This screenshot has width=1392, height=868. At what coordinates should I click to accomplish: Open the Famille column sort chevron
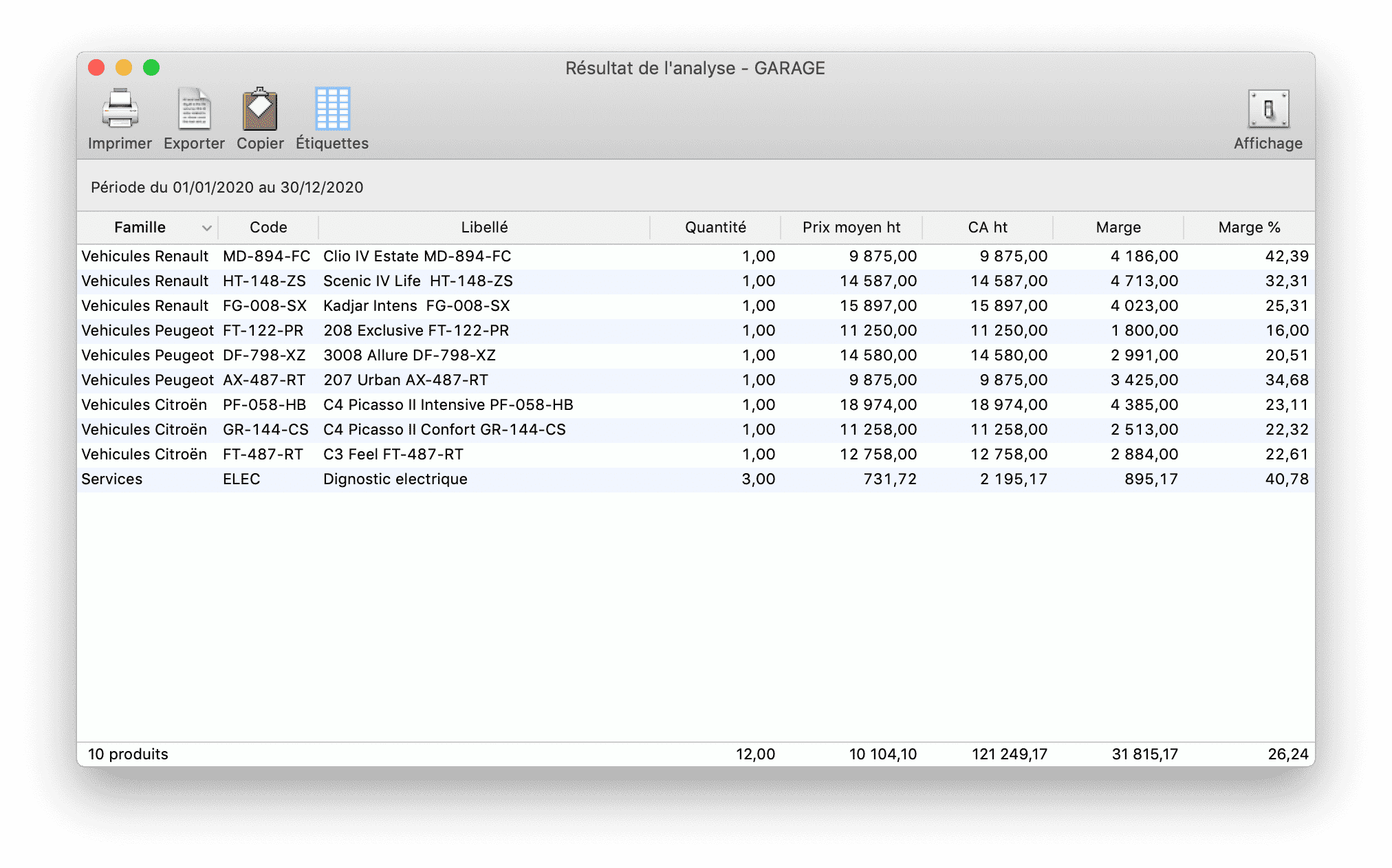click(x=206, y=228)
